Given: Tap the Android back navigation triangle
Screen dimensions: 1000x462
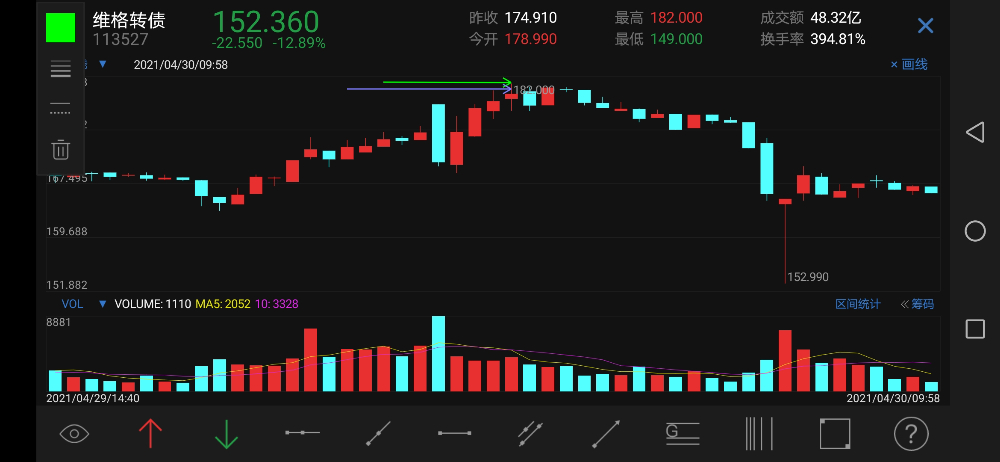Looking at the screenshot, I should point(974,133).
